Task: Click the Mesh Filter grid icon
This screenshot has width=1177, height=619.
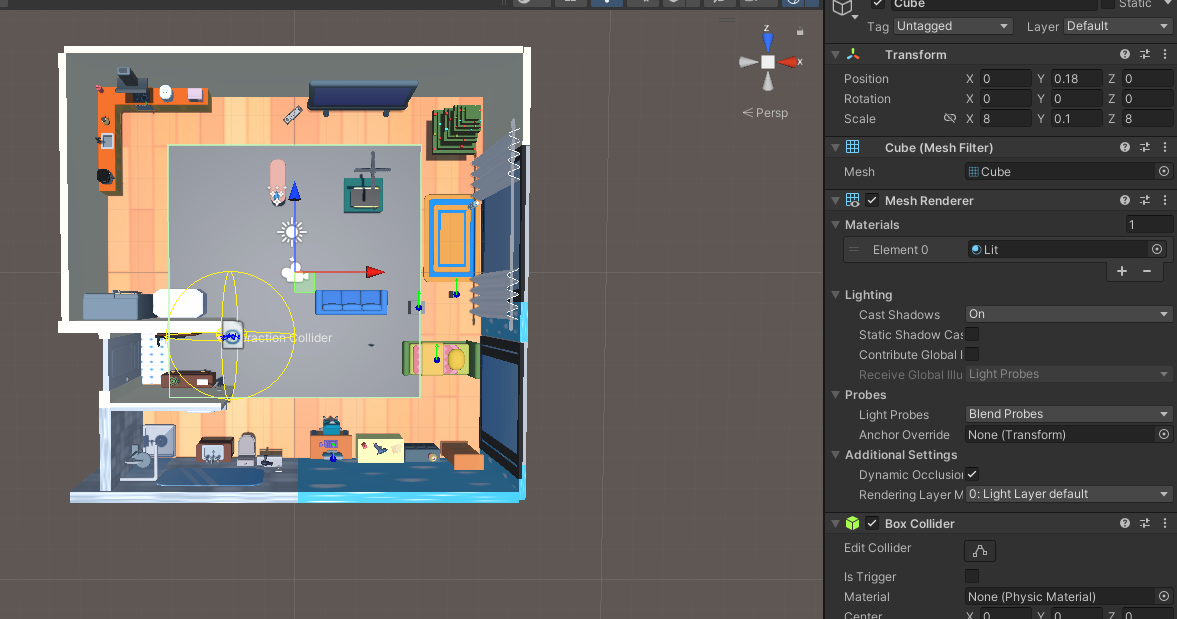Action: click(853, 147)
